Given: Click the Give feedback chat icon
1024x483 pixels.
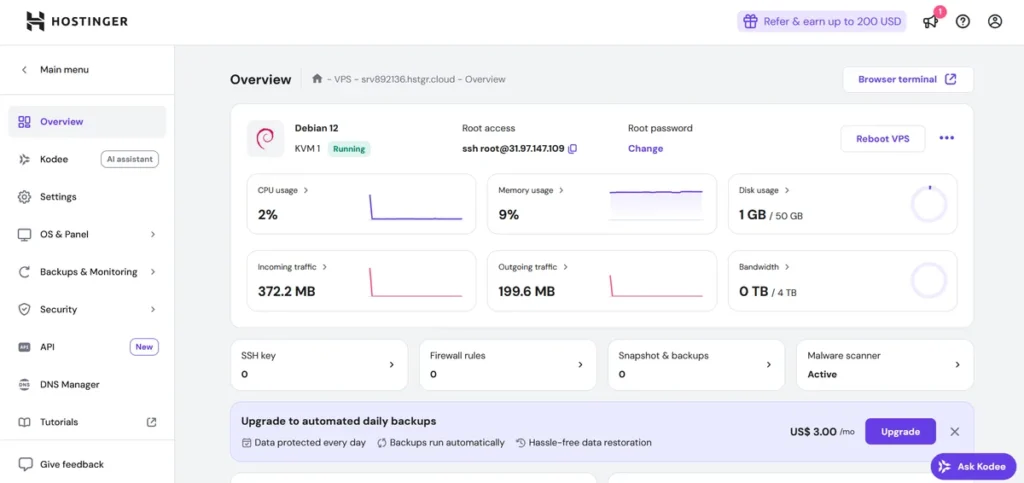Looking at the screenshot, I should 25,465.
